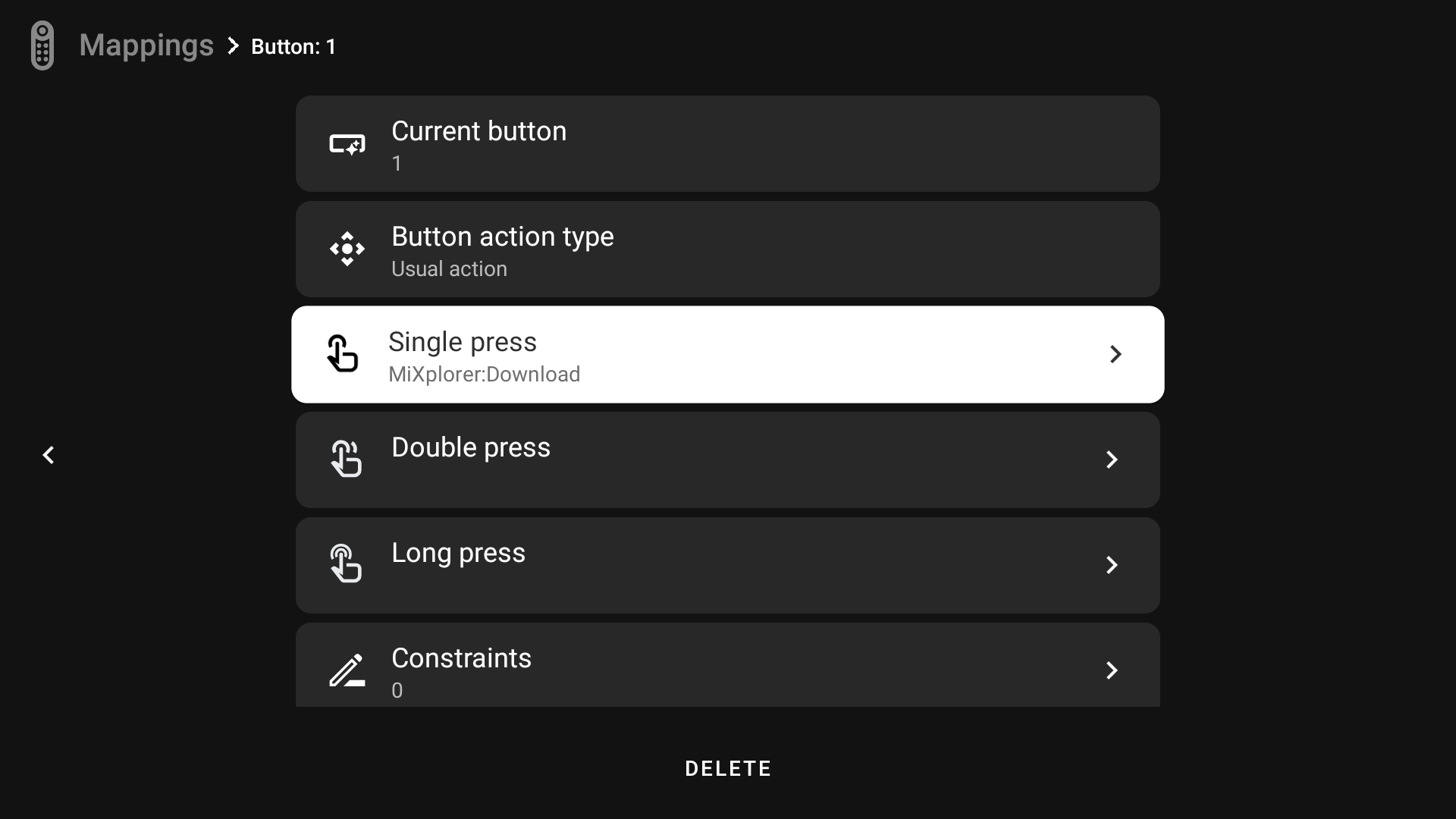Click the Constraints pencil icon

tap(347, 670)
